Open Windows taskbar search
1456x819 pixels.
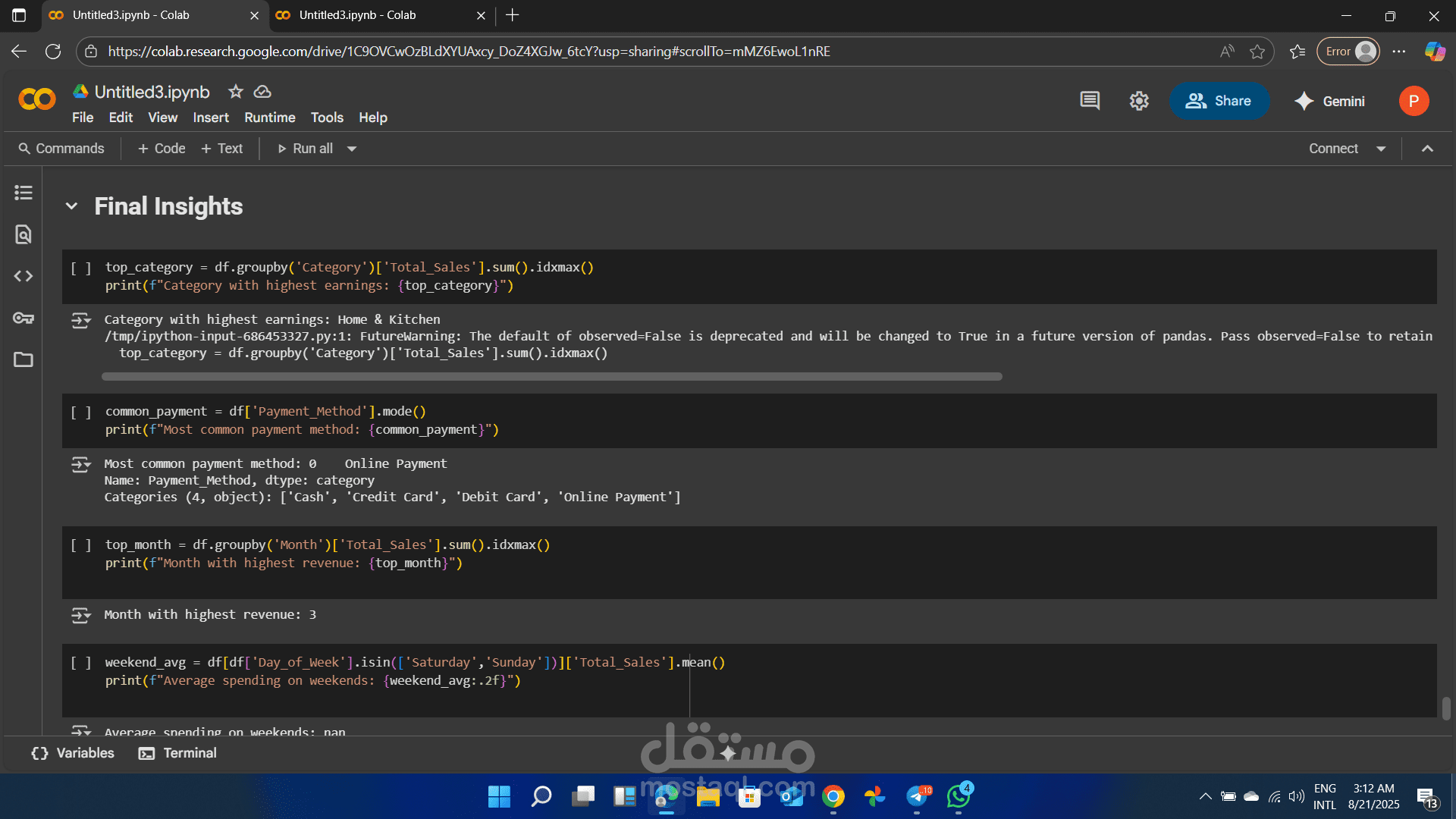(x=541, y=796)
